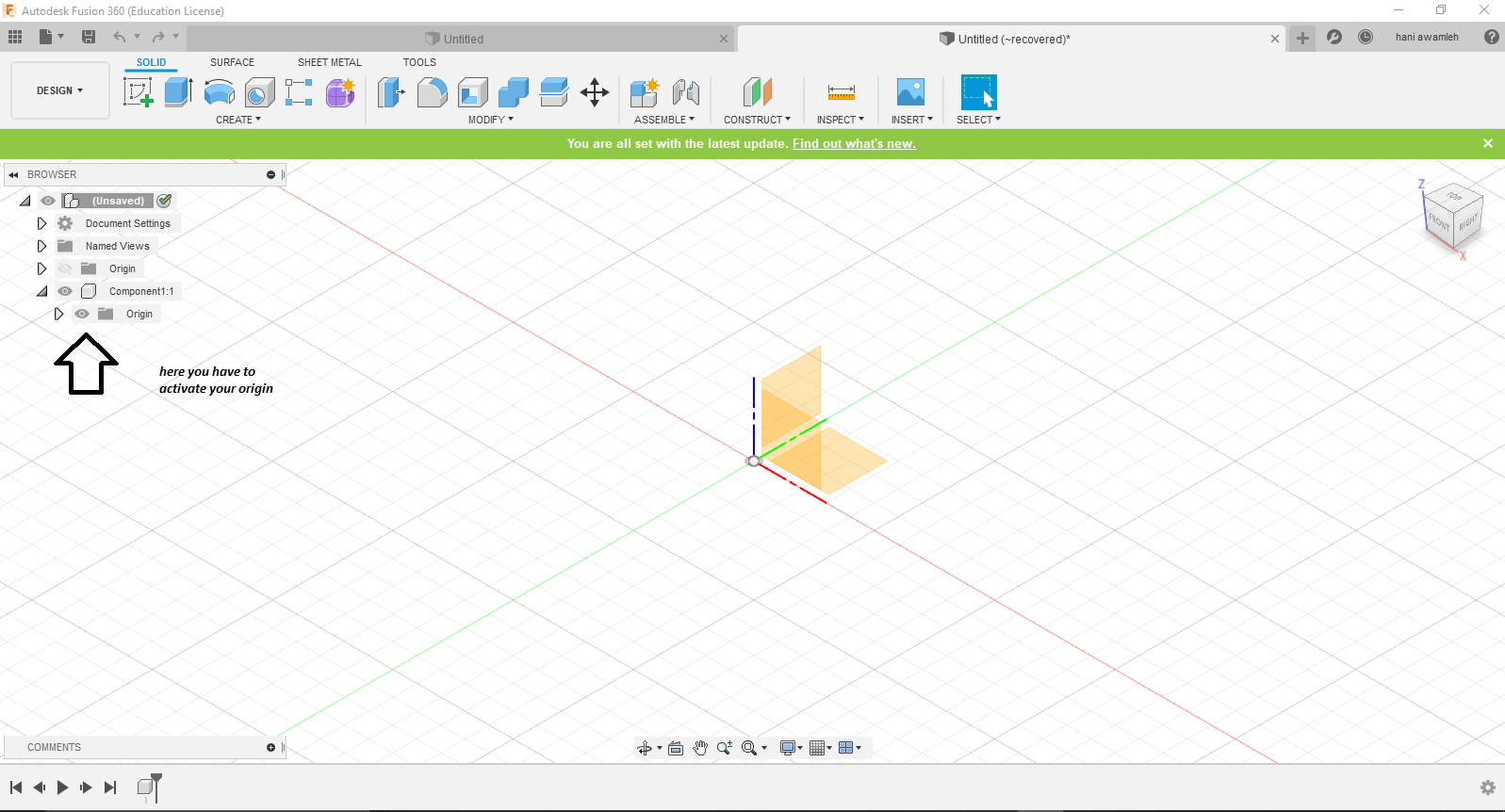
Task: Select the Measure tool
Action: 841,92
